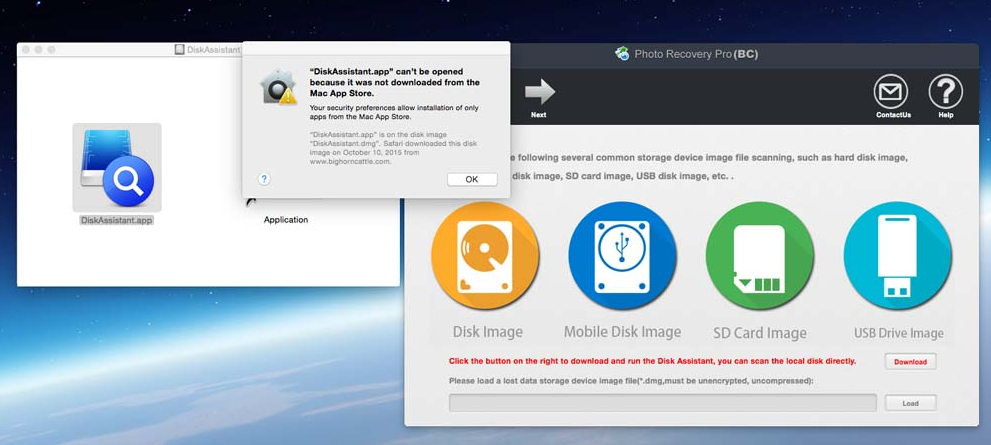The image size is (991, 445).
Task: Choose the green SD Card Image icon
Action: click(760, 255)
